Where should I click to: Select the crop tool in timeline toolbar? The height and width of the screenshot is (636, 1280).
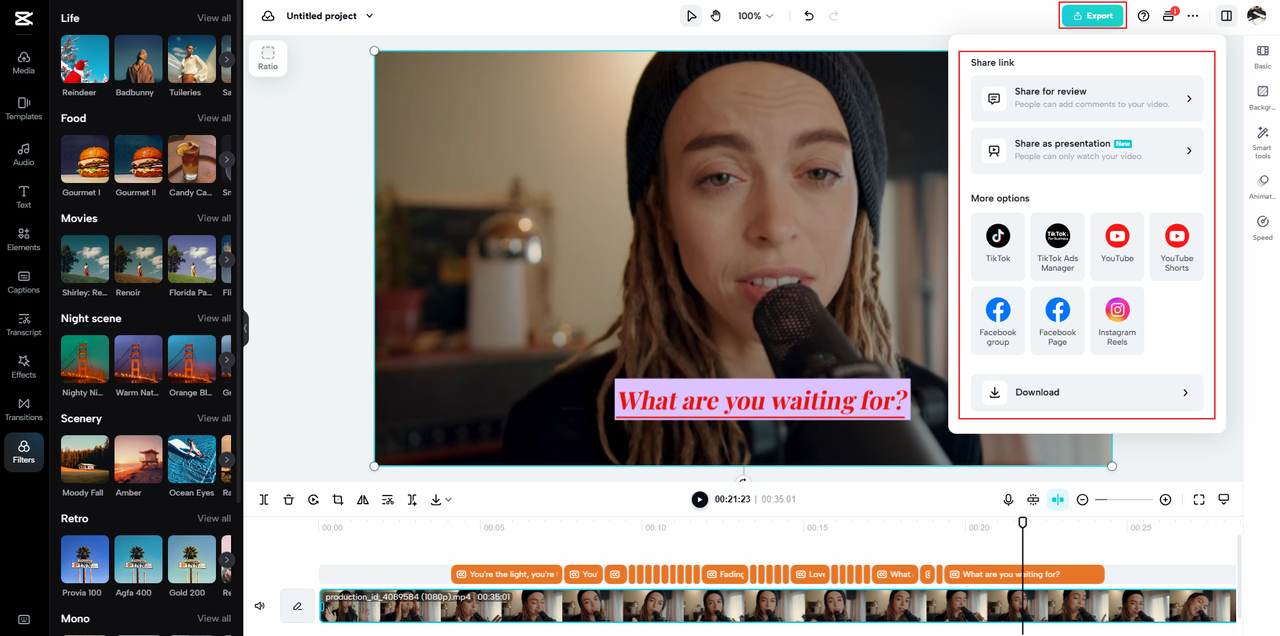pos(338,500)
